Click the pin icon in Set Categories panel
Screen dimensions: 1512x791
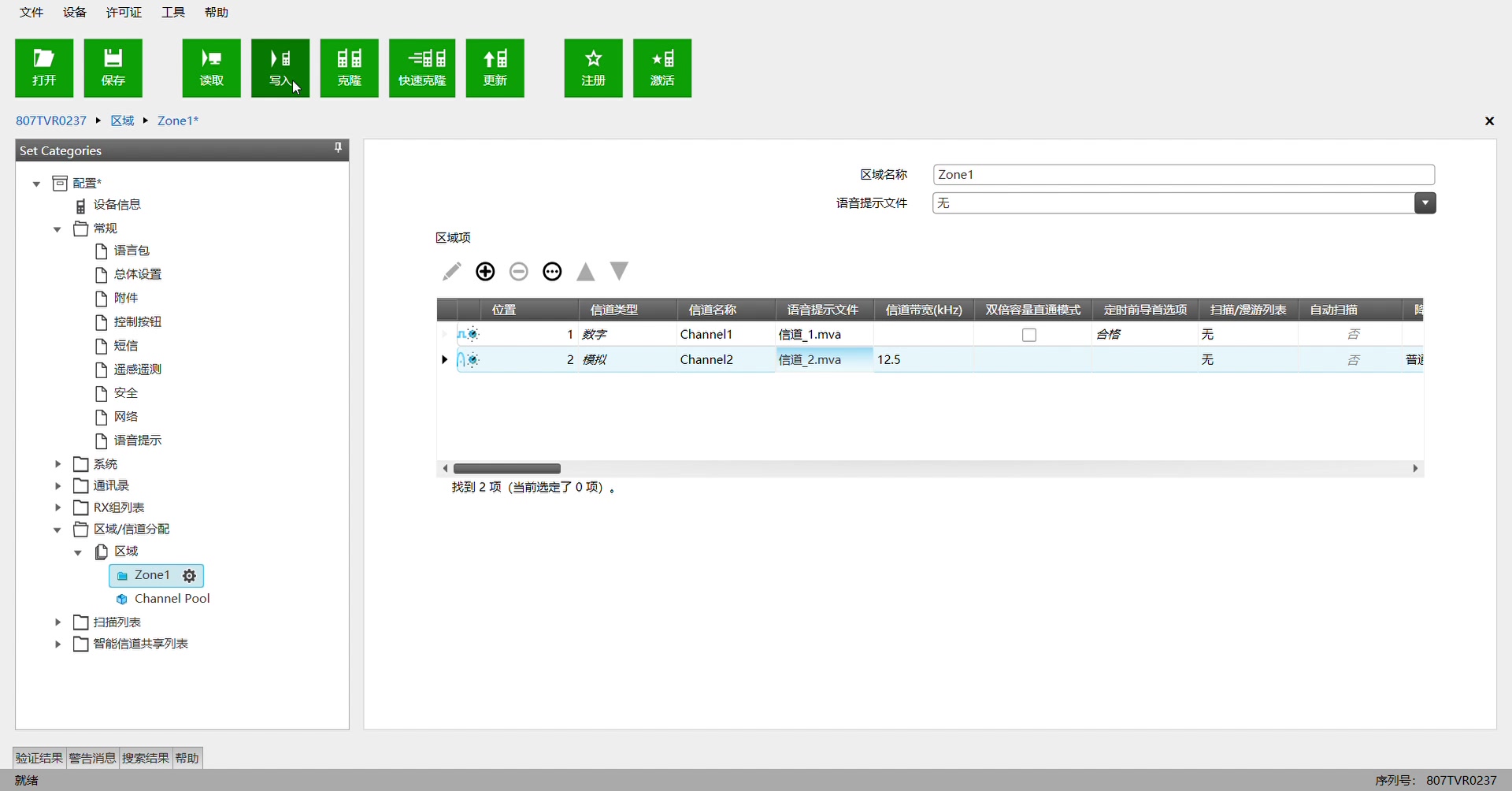pyautogui.click(x=338, y=147)
